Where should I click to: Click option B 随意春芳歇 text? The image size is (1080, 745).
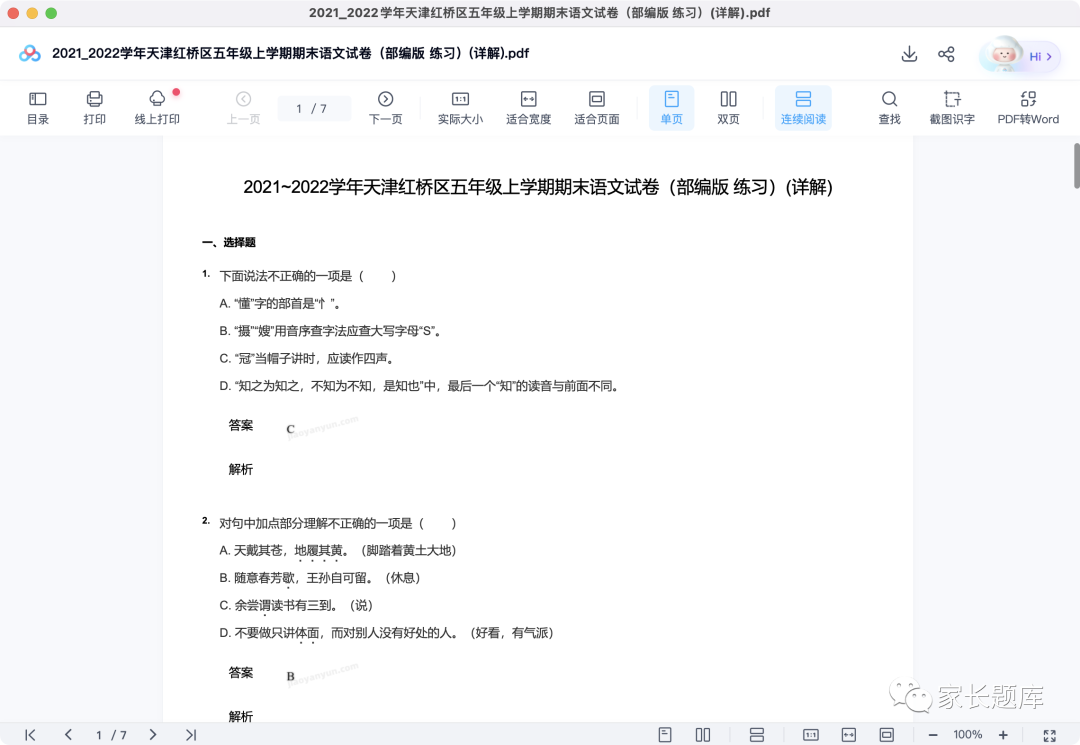(320, 578)
